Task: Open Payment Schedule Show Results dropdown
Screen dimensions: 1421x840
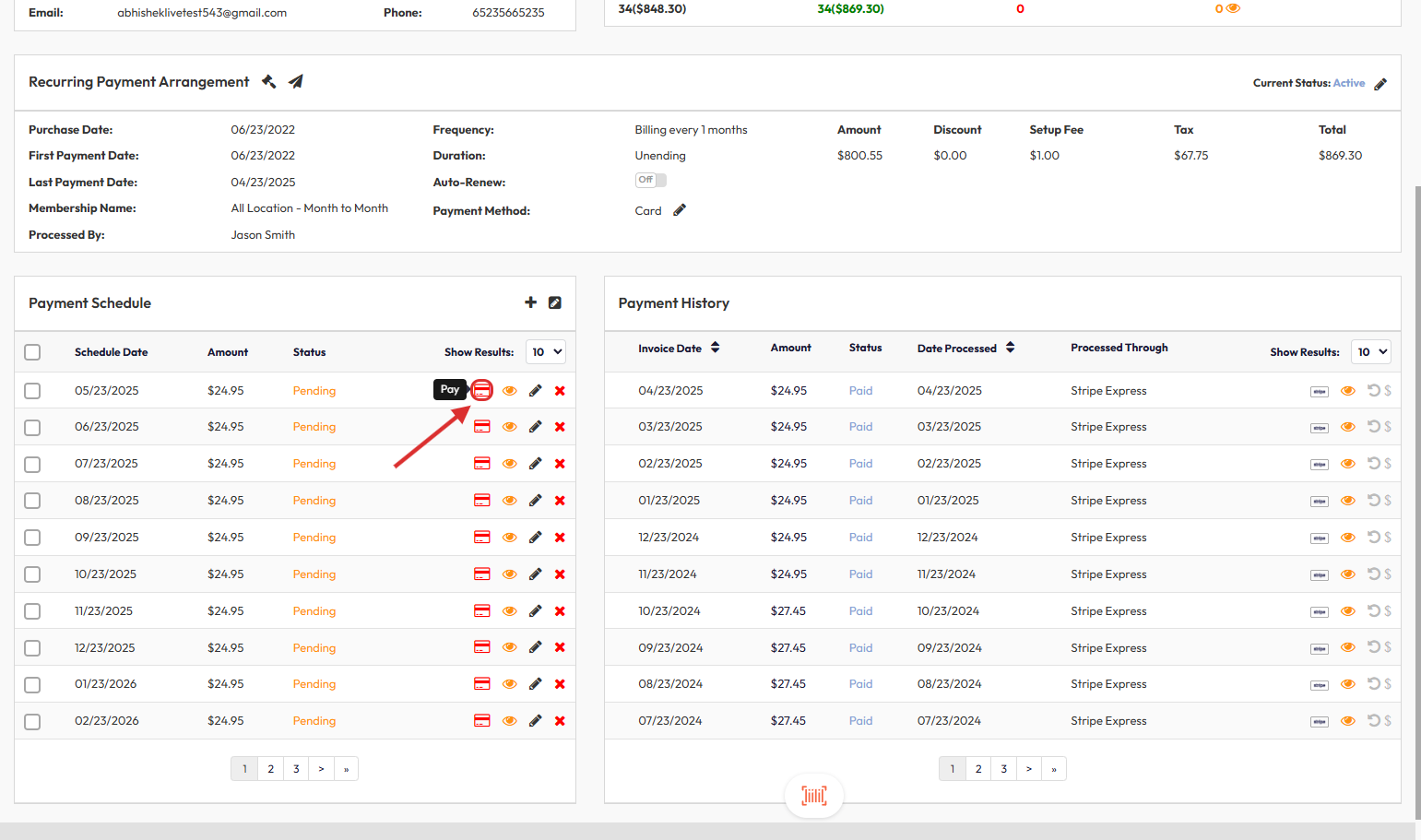Action: (x=546, y=352)
